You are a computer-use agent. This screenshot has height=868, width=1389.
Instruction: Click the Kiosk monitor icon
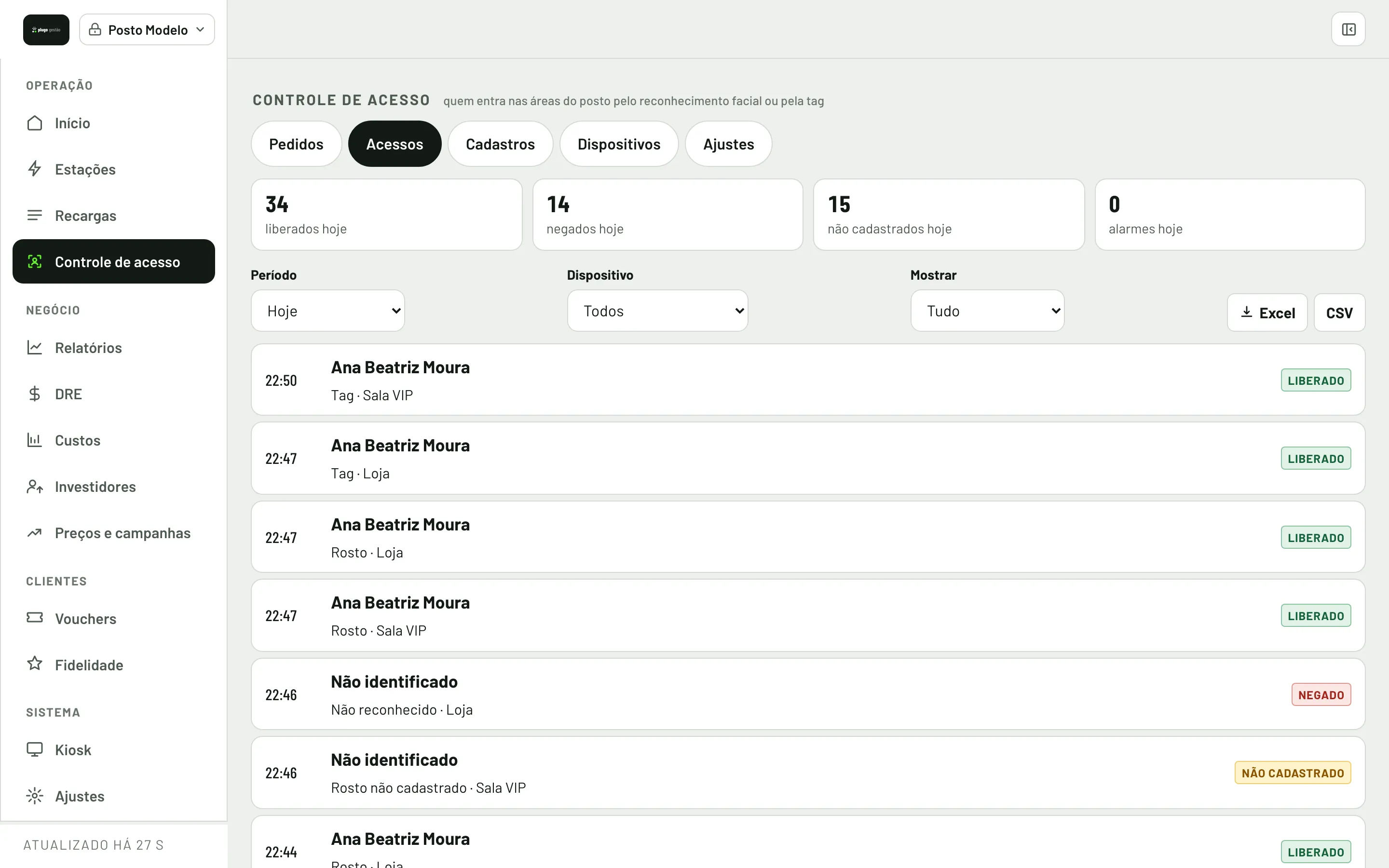coord(34,750)
